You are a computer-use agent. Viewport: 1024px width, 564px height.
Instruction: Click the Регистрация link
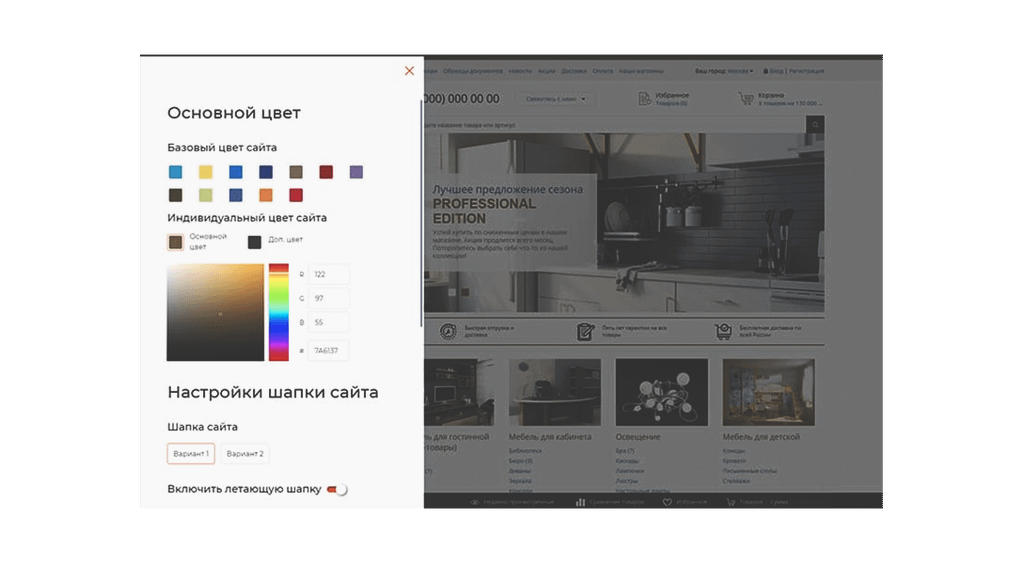pyautogui.click(x=807, y=71)
